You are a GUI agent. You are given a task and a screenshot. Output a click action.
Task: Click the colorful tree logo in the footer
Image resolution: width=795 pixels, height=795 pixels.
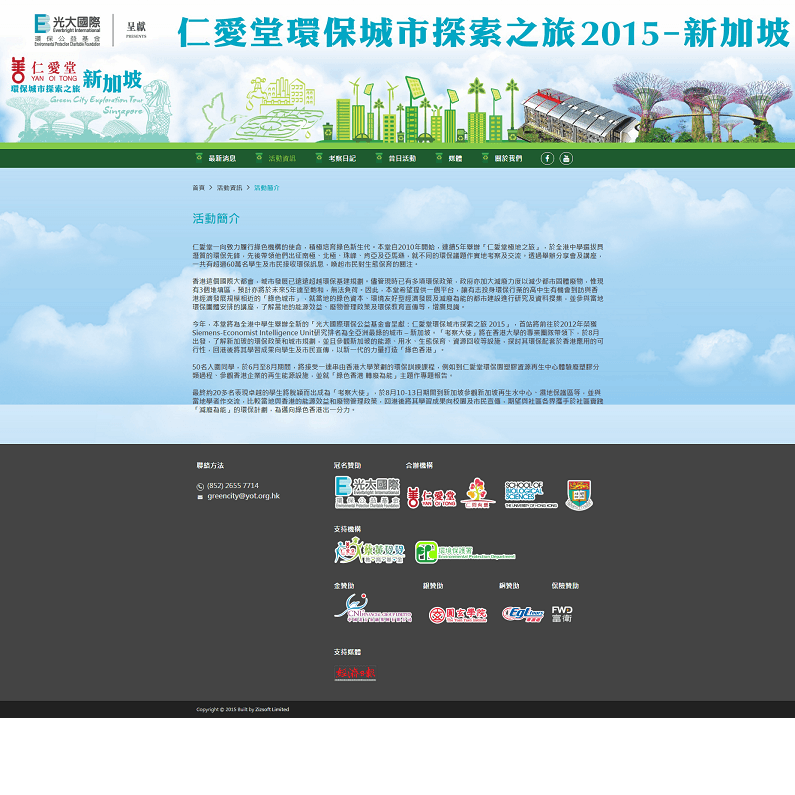point(478,492)
